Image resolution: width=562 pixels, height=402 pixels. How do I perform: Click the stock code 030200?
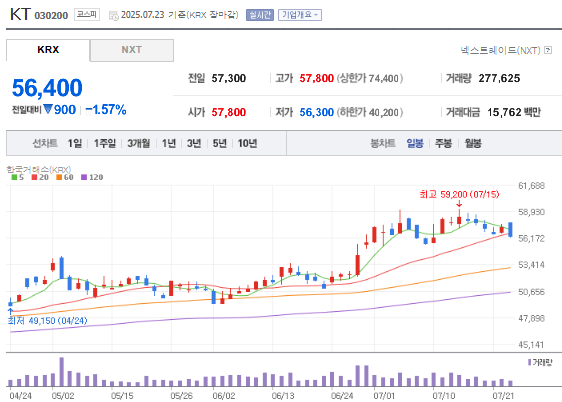(x=51, y=15)
